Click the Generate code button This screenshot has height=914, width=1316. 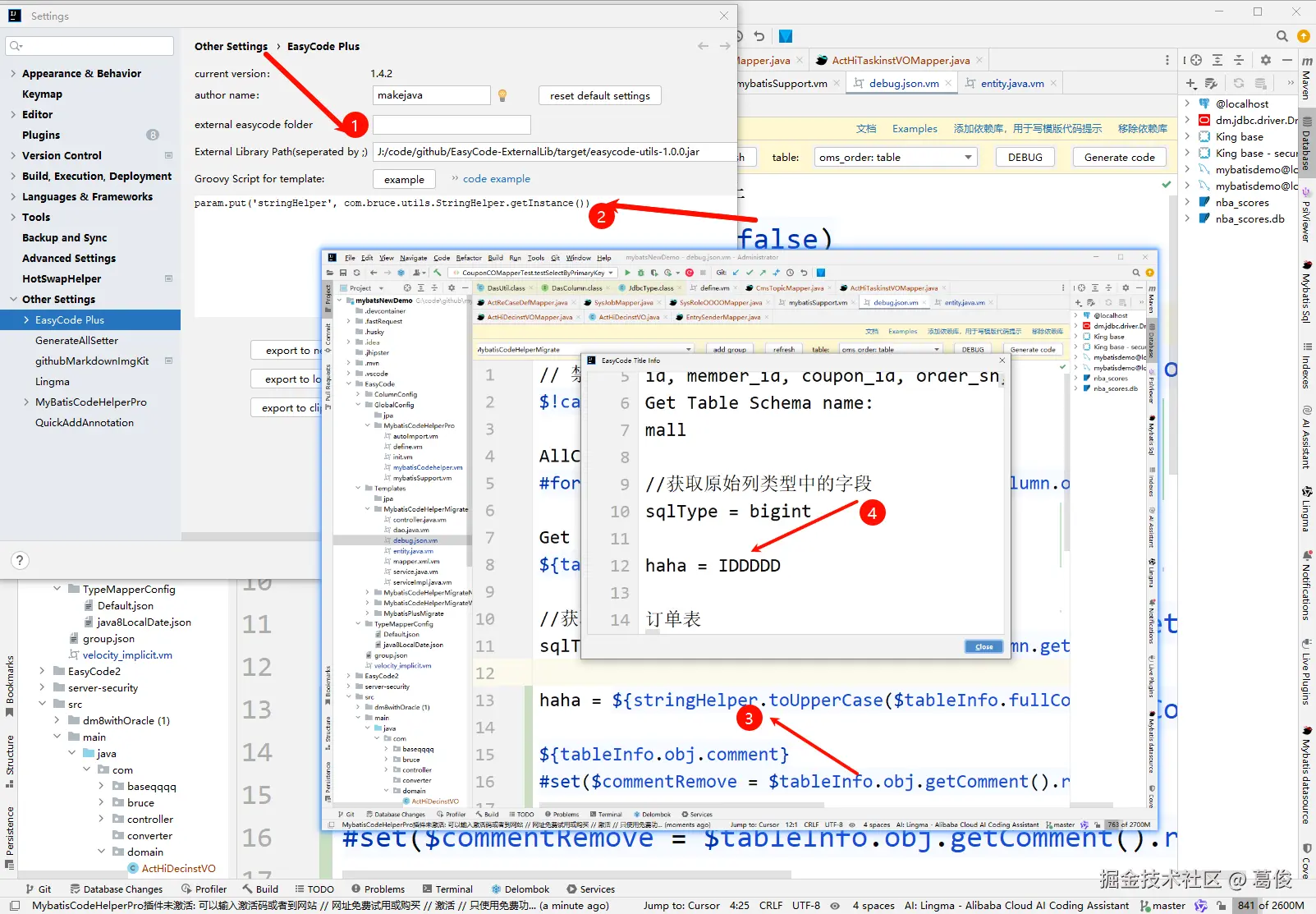(1119, 157)
